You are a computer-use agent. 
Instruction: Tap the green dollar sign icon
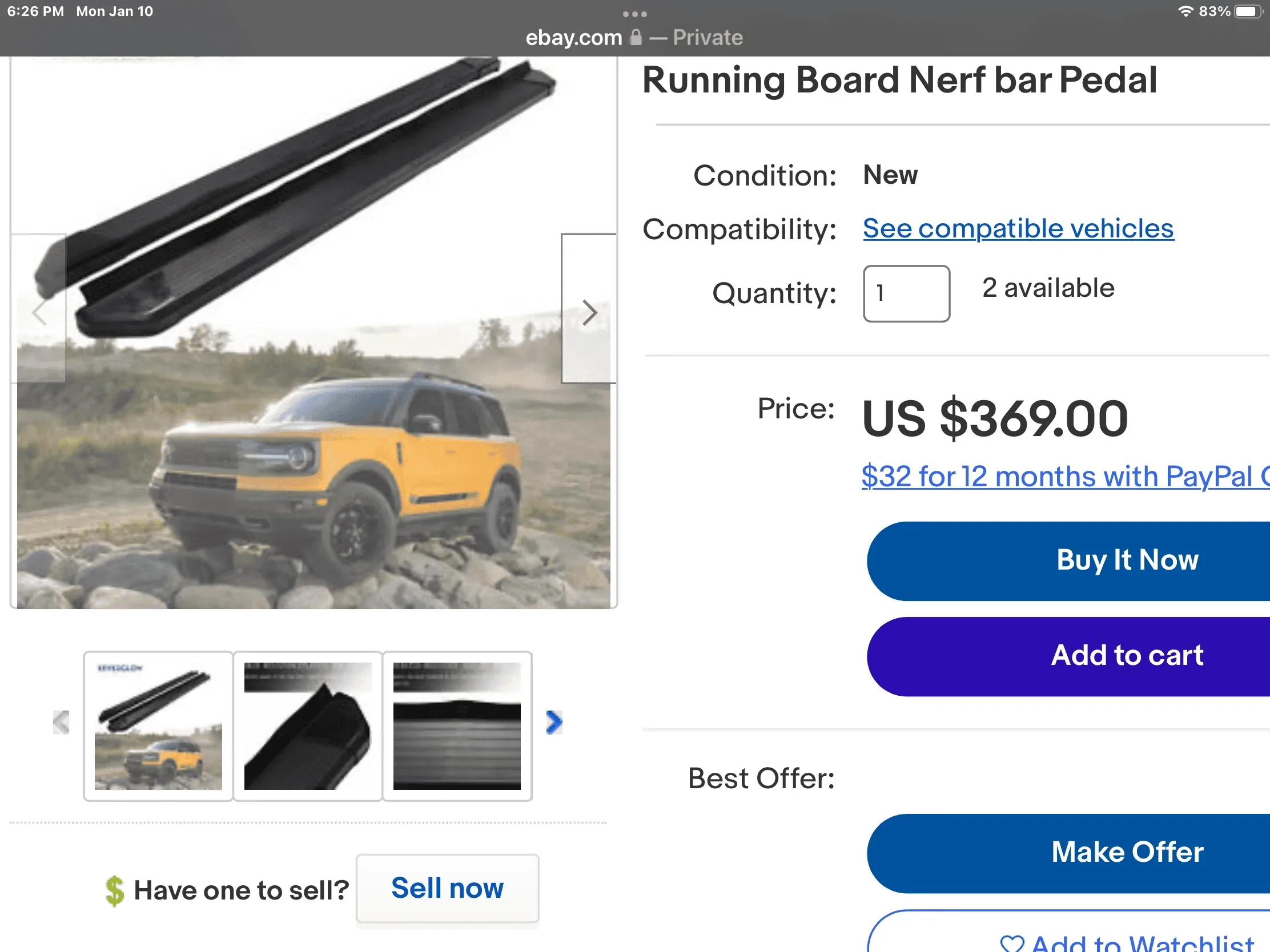(114, 890)
